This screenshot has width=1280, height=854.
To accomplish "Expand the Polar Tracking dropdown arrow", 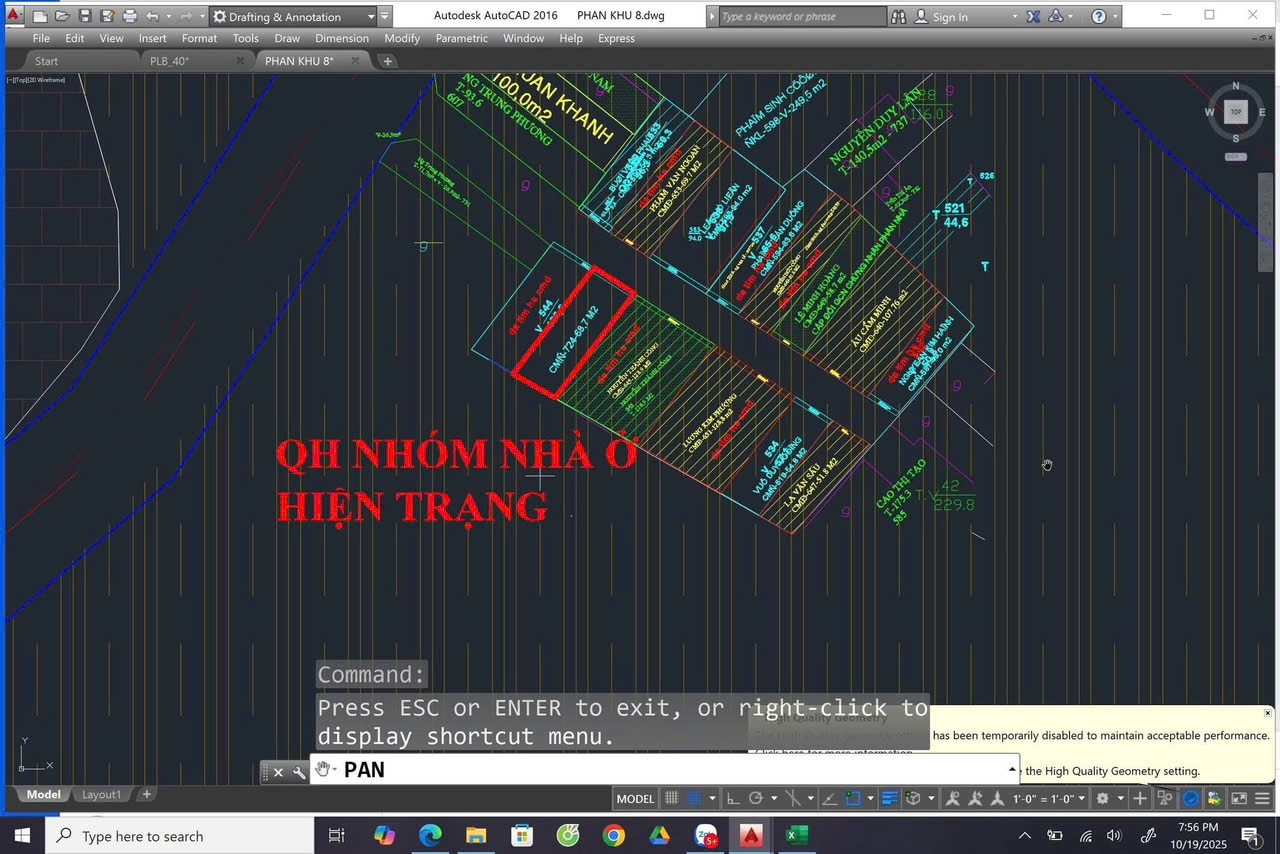I will pyautogui.click(x=773, y=798).
